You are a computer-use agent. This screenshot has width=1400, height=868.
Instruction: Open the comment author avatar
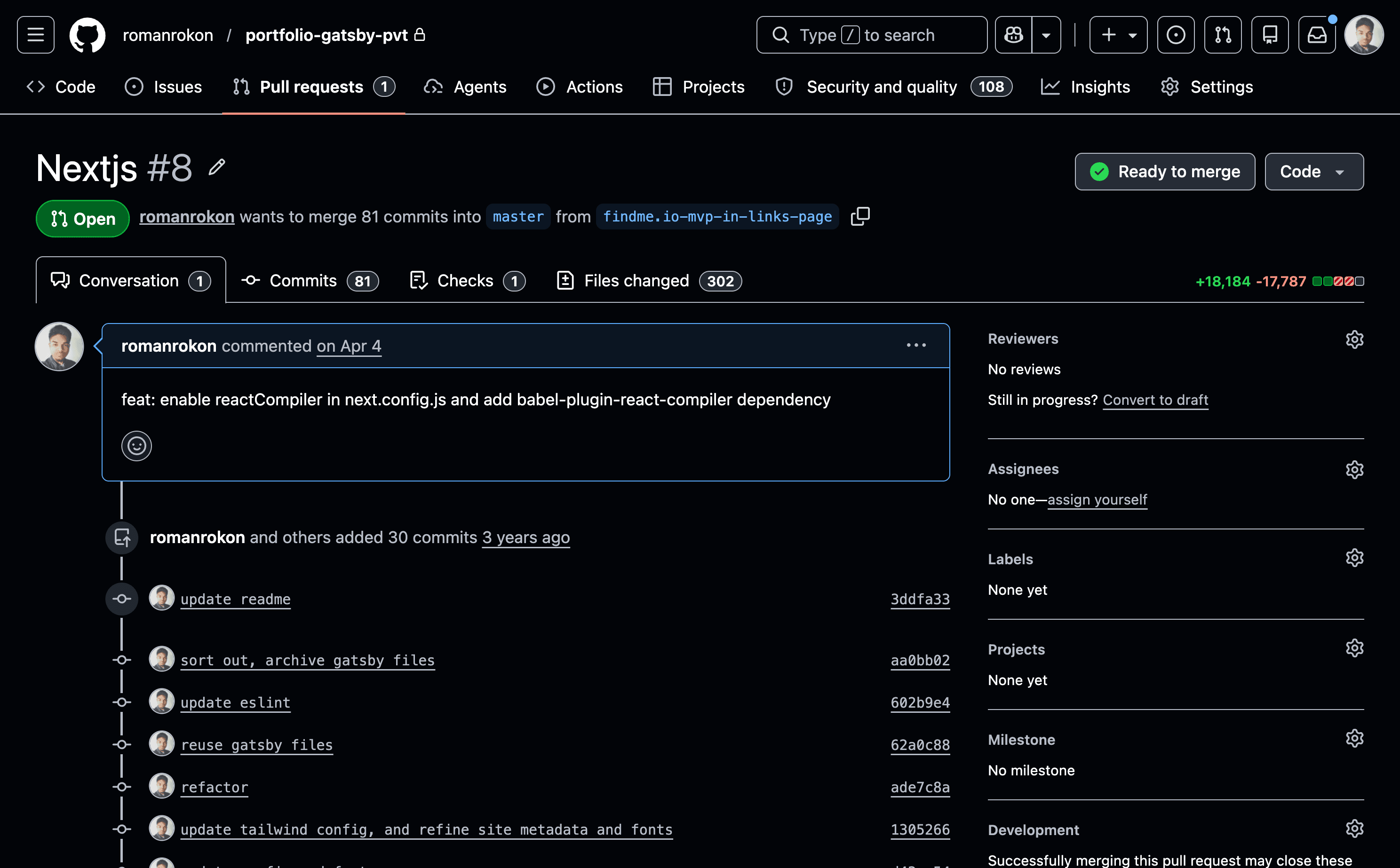click(x=60, y=347)
